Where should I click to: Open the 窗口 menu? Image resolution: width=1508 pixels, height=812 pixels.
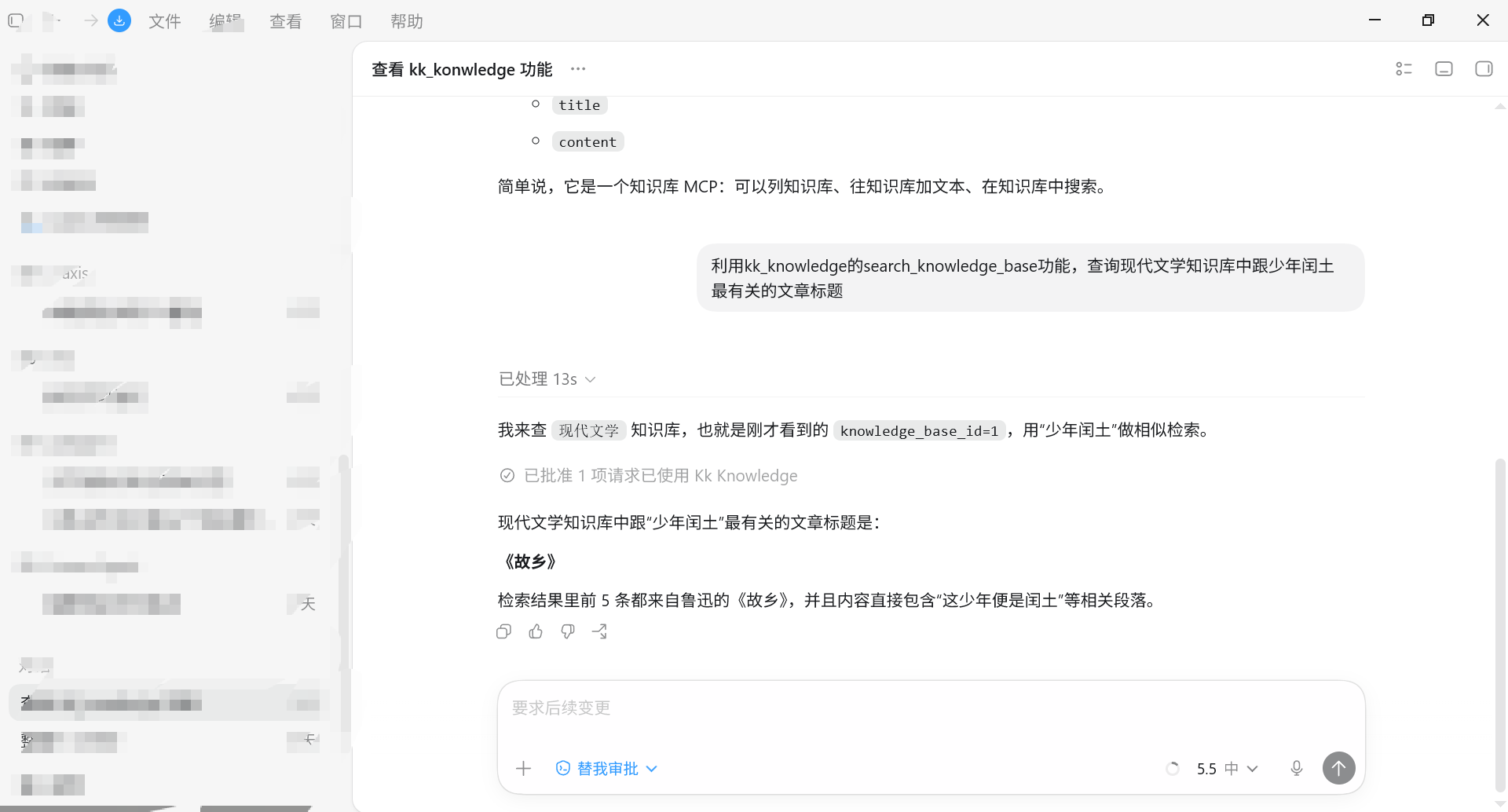click(346, 21)
